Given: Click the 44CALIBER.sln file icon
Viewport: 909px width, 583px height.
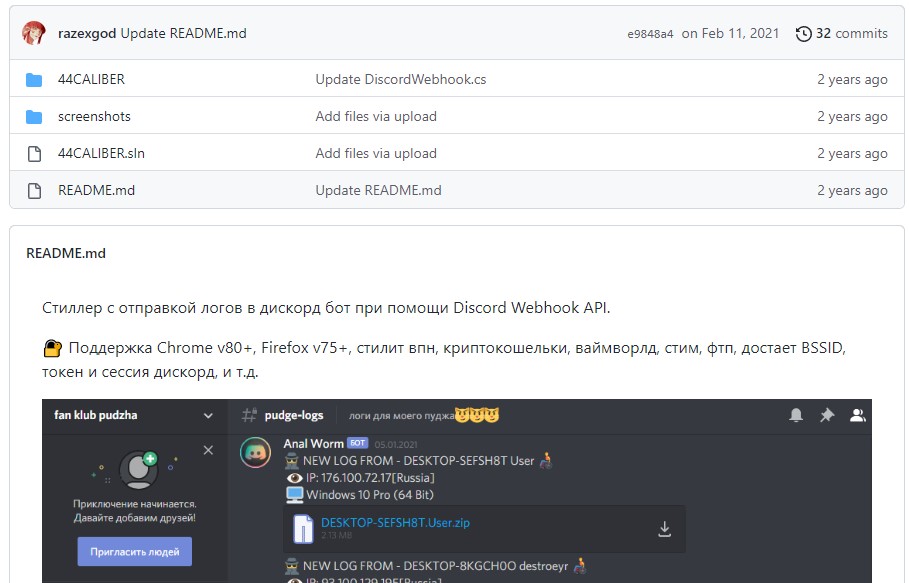Looking at the screenshot, I should pos(34,154).
